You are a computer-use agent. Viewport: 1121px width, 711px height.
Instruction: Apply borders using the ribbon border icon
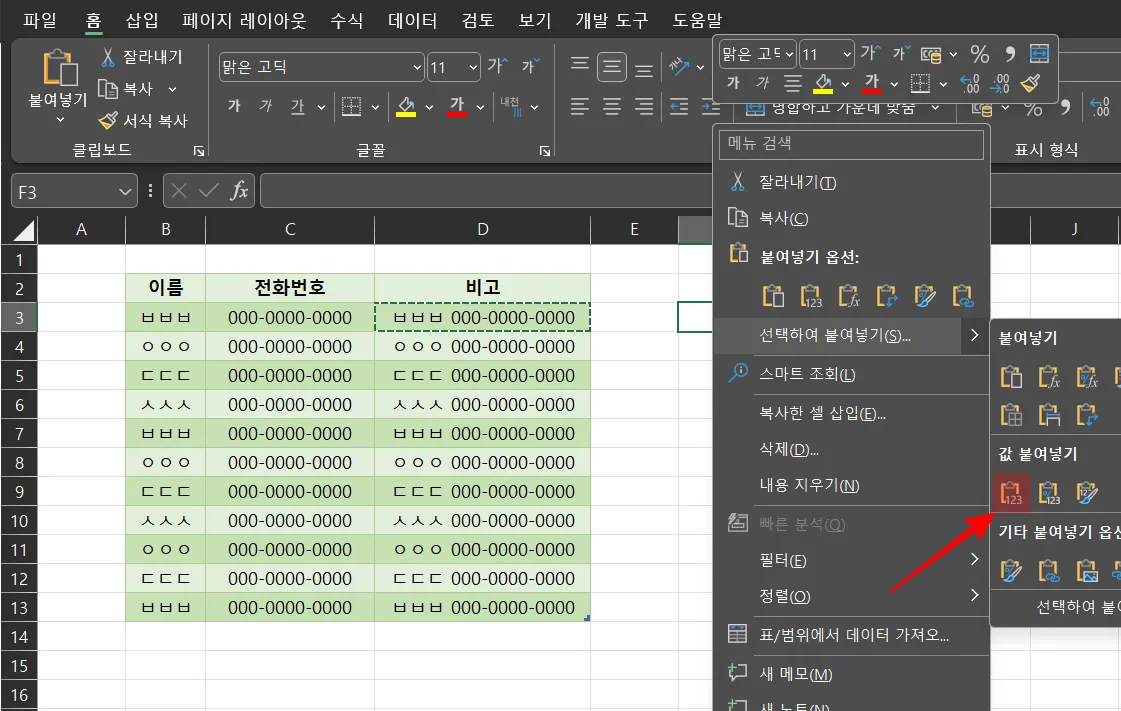point(351,106)
